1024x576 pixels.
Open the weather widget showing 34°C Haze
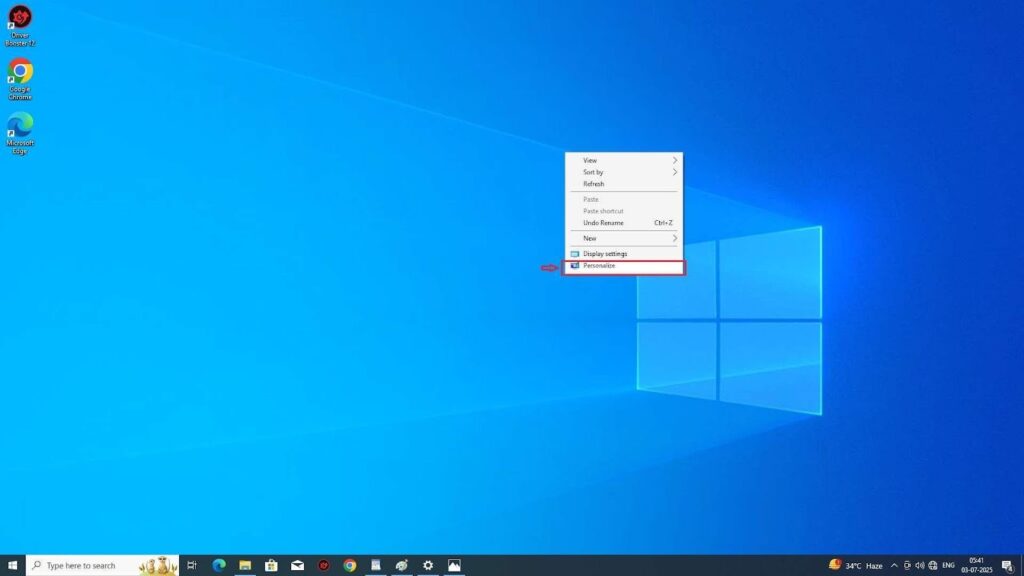tap(856, 565)
